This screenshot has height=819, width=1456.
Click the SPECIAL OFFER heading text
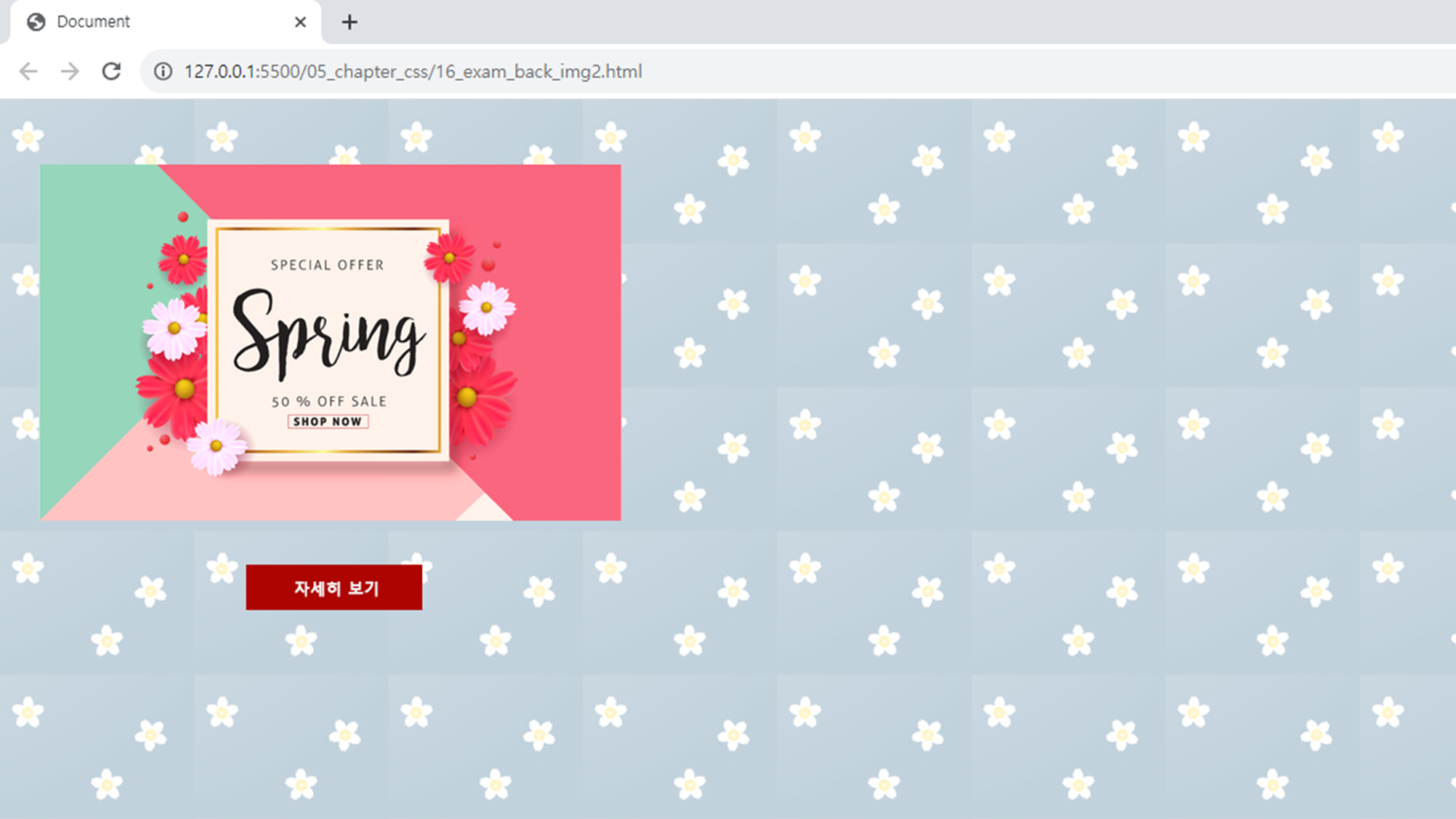pos(328,265)
